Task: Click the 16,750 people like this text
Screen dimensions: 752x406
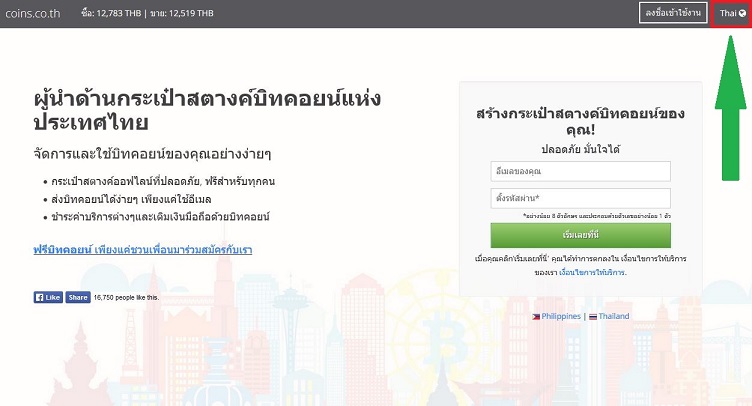Action: pos(126,298)
